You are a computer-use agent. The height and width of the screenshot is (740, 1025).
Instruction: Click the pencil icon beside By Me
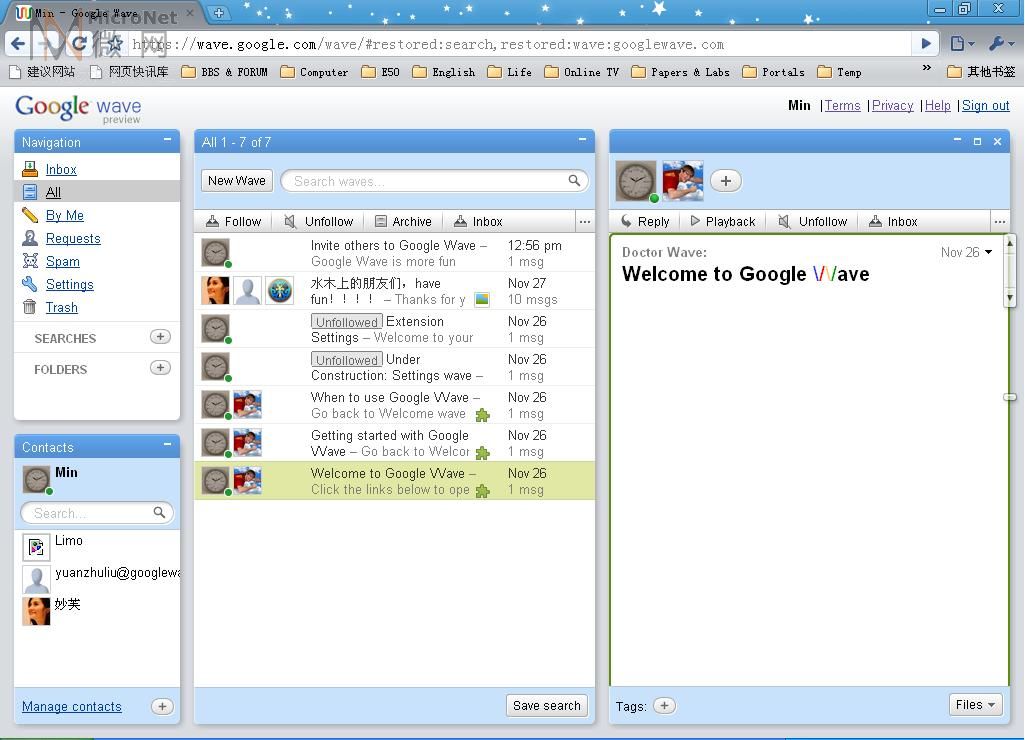click(30, 214)
